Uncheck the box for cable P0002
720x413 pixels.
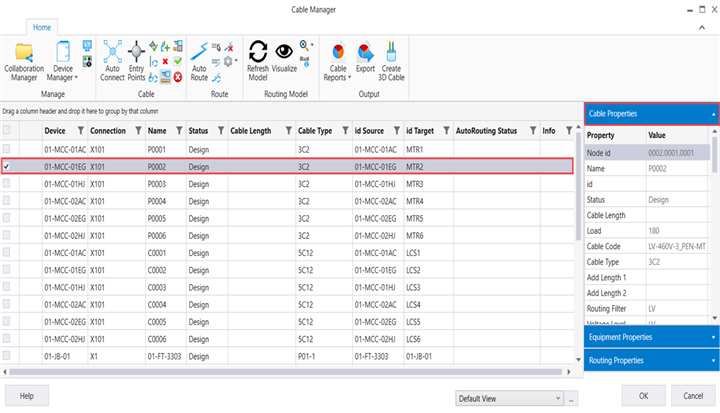point(6,166)
